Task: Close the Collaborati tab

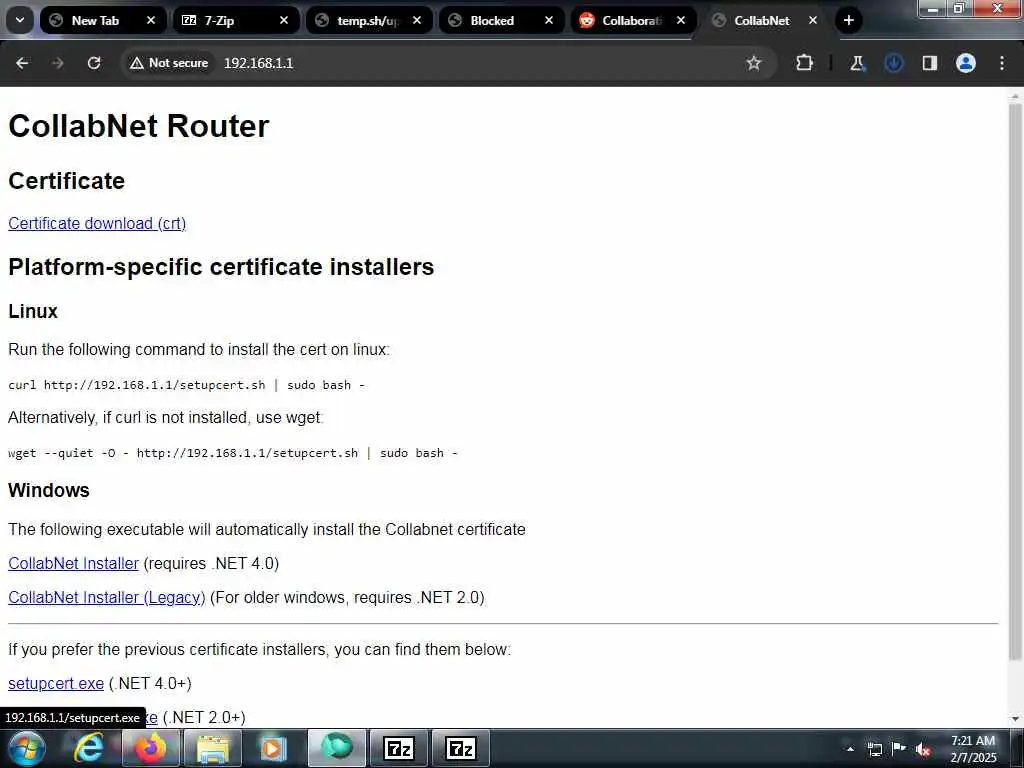Action: (681, 20)
